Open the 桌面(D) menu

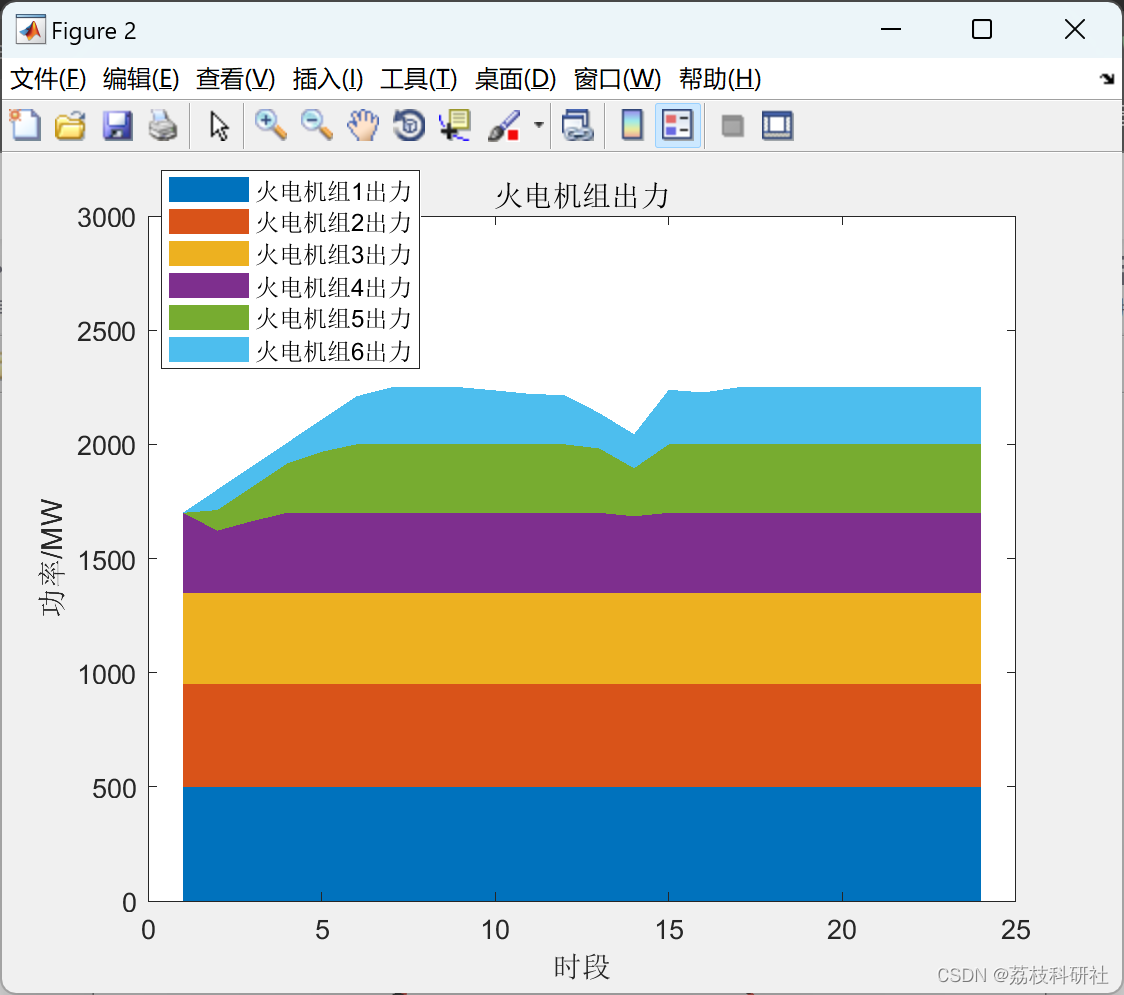pyautogui.click(x=515, y=79)
